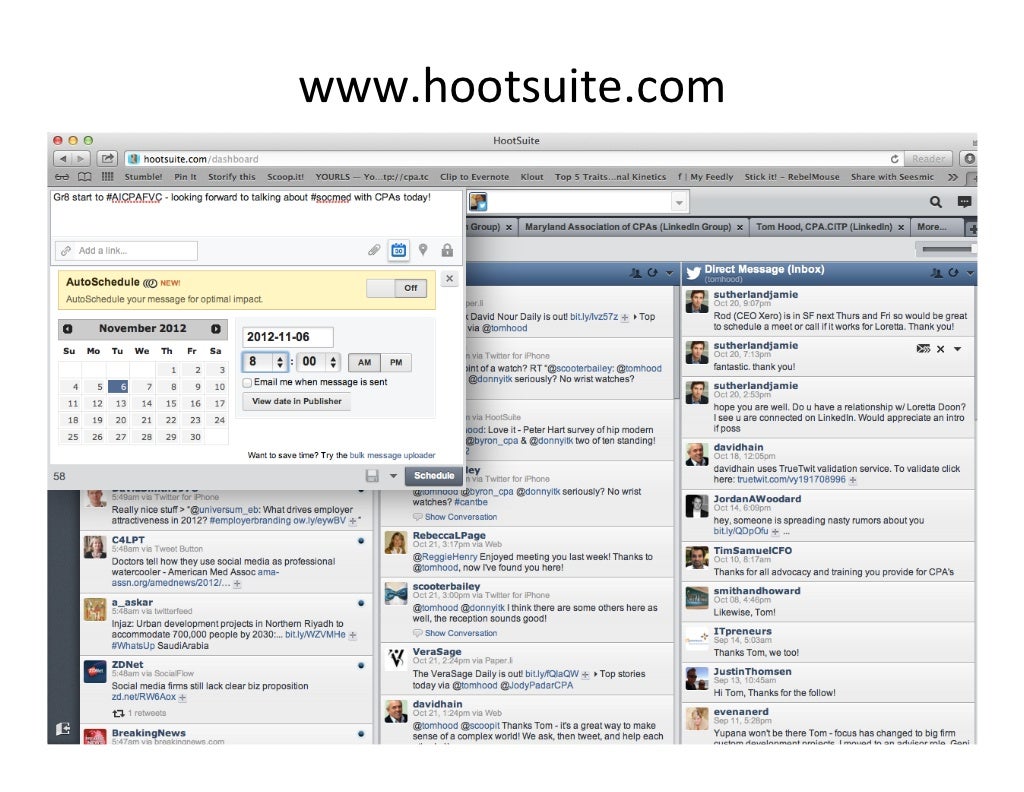The image size is (1024, 792).
Task: Click the attachment paperclip icon in composer
Action: pyautogui.click(x=374, y=249)
